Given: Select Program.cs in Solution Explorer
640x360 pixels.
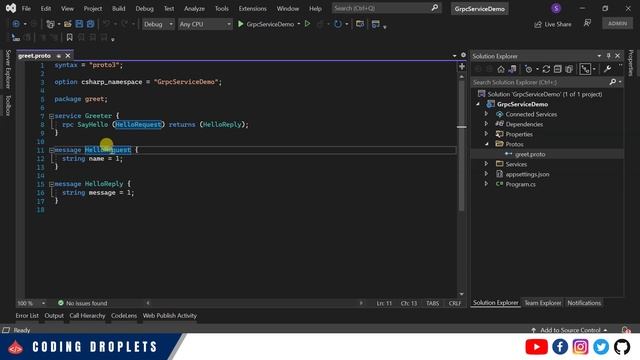Looking at the screenshot, I should (x=520, y=184).
